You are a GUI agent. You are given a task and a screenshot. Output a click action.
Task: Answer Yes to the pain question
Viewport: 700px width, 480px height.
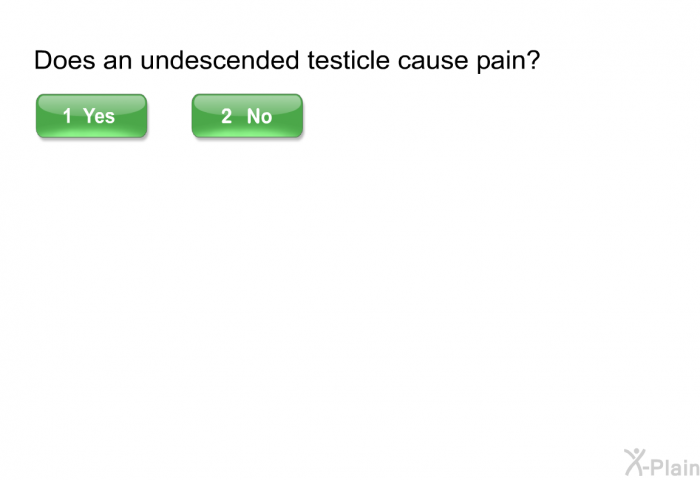(x=92, y=116)
